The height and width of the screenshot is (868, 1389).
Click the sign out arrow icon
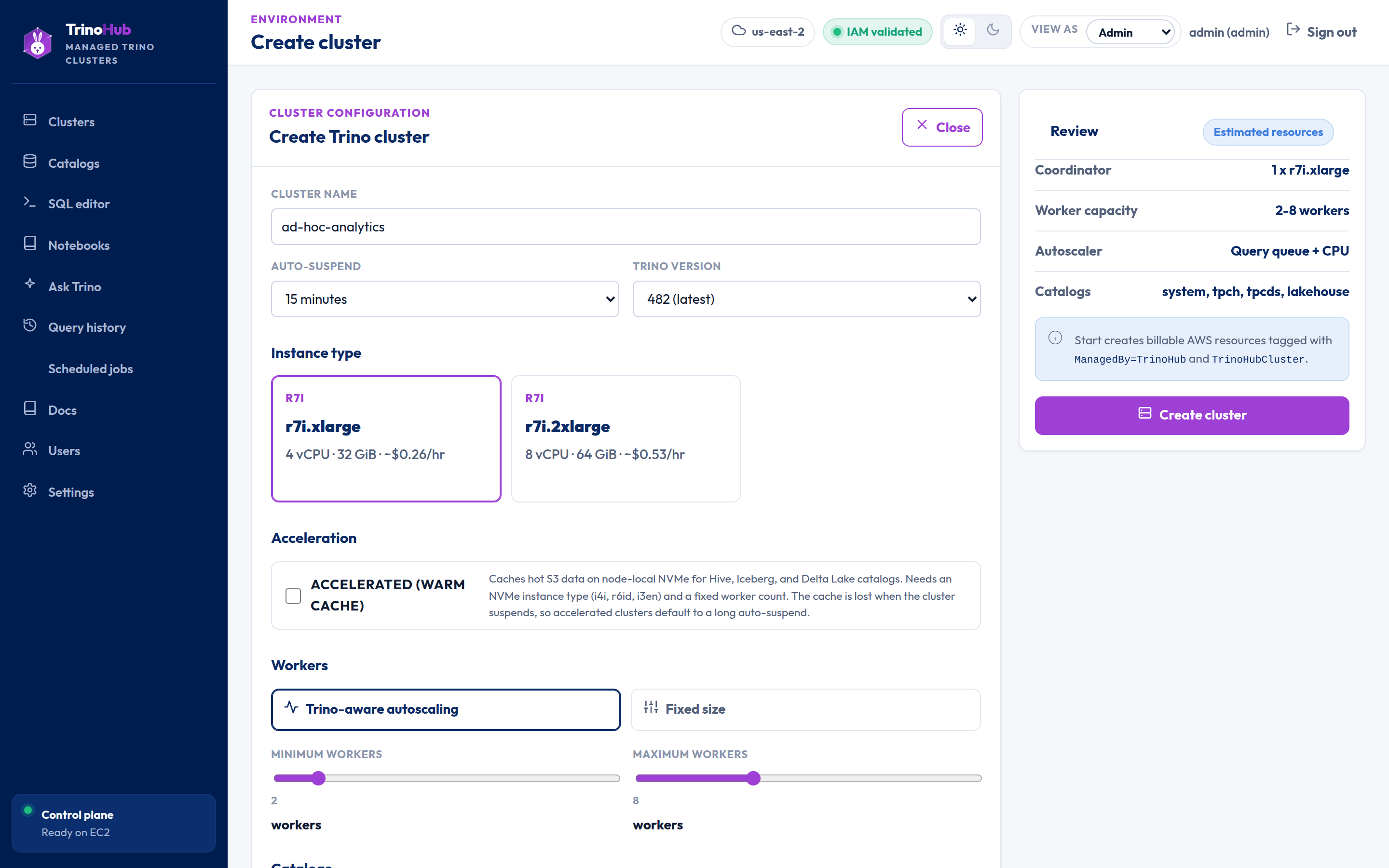(1293, 30)
